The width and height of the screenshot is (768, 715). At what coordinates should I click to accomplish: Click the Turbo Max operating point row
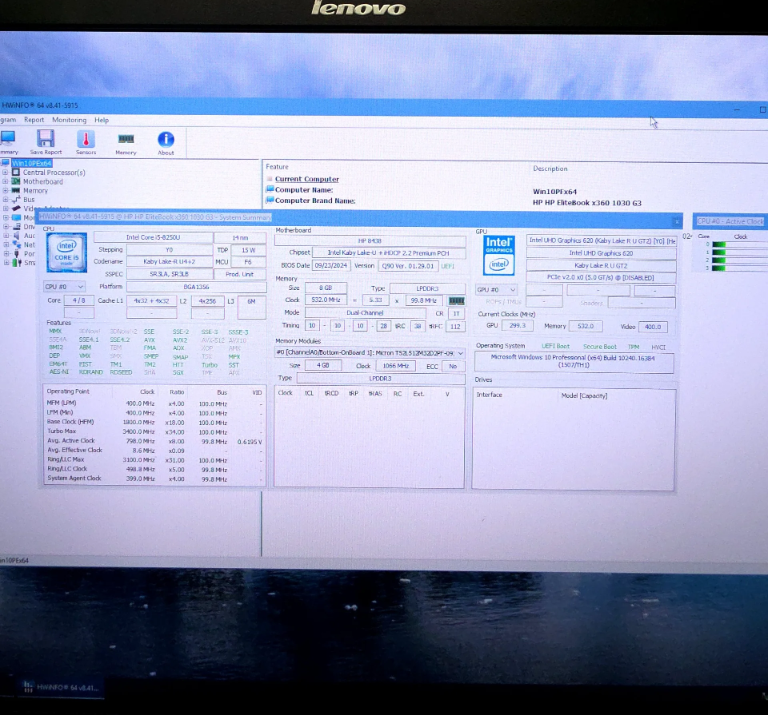pyautogui.click(x=154, y=431)
